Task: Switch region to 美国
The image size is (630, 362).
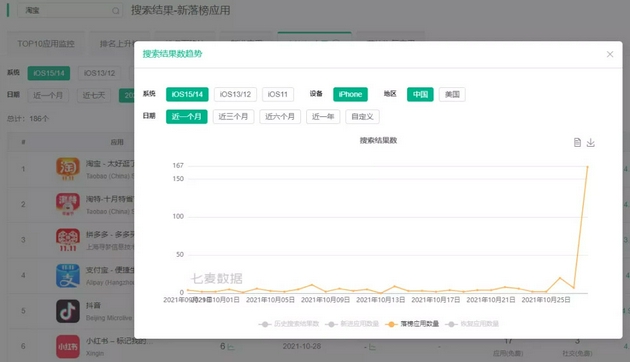Action: [x=452, y=94]
